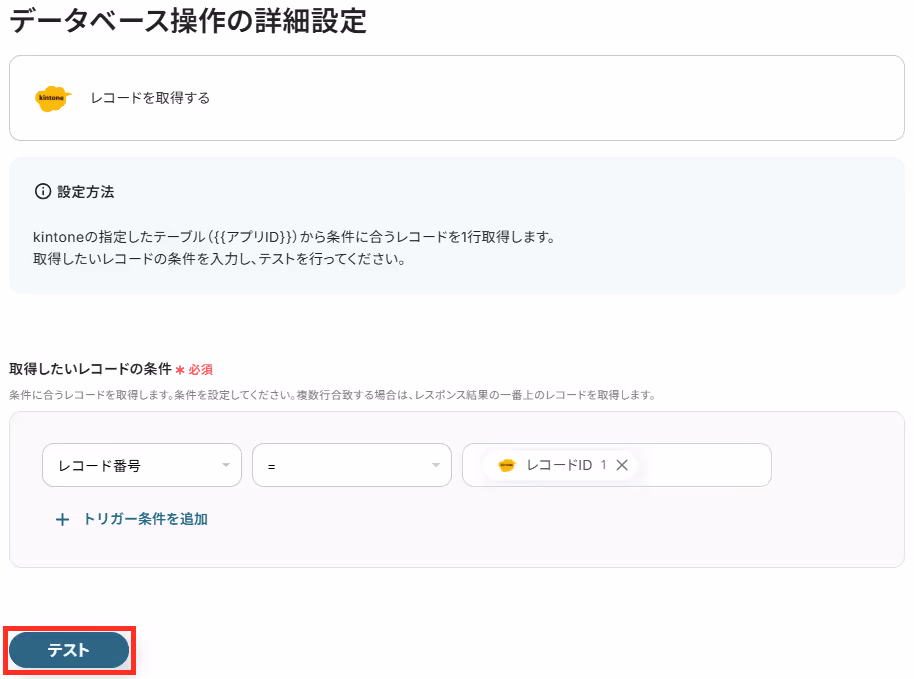
Task: Click the kintone icon in the レコードID chip
Action: (x=507, y=465)
